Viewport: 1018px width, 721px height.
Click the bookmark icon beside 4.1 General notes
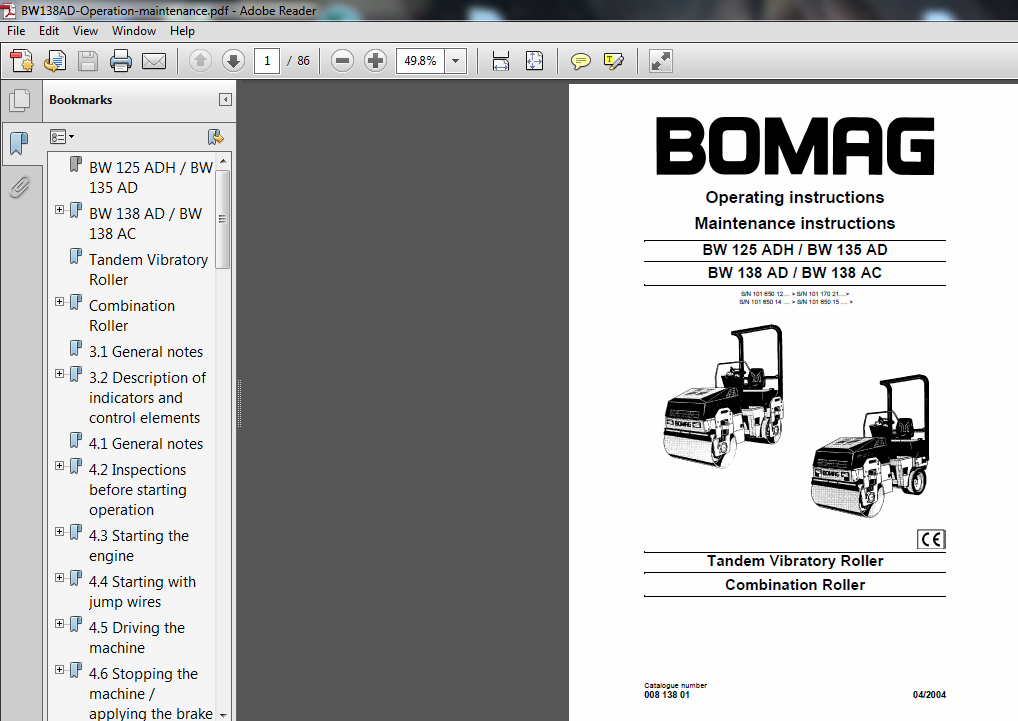[x=76, y=441]
